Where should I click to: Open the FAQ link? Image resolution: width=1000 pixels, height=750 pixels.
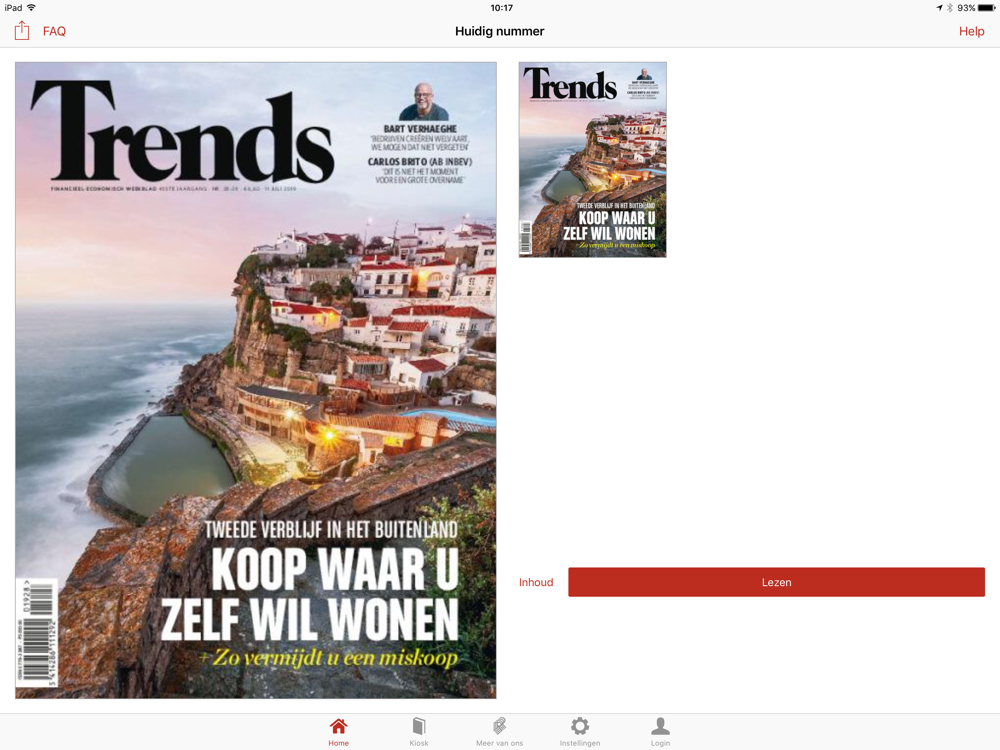coord(54,31)
